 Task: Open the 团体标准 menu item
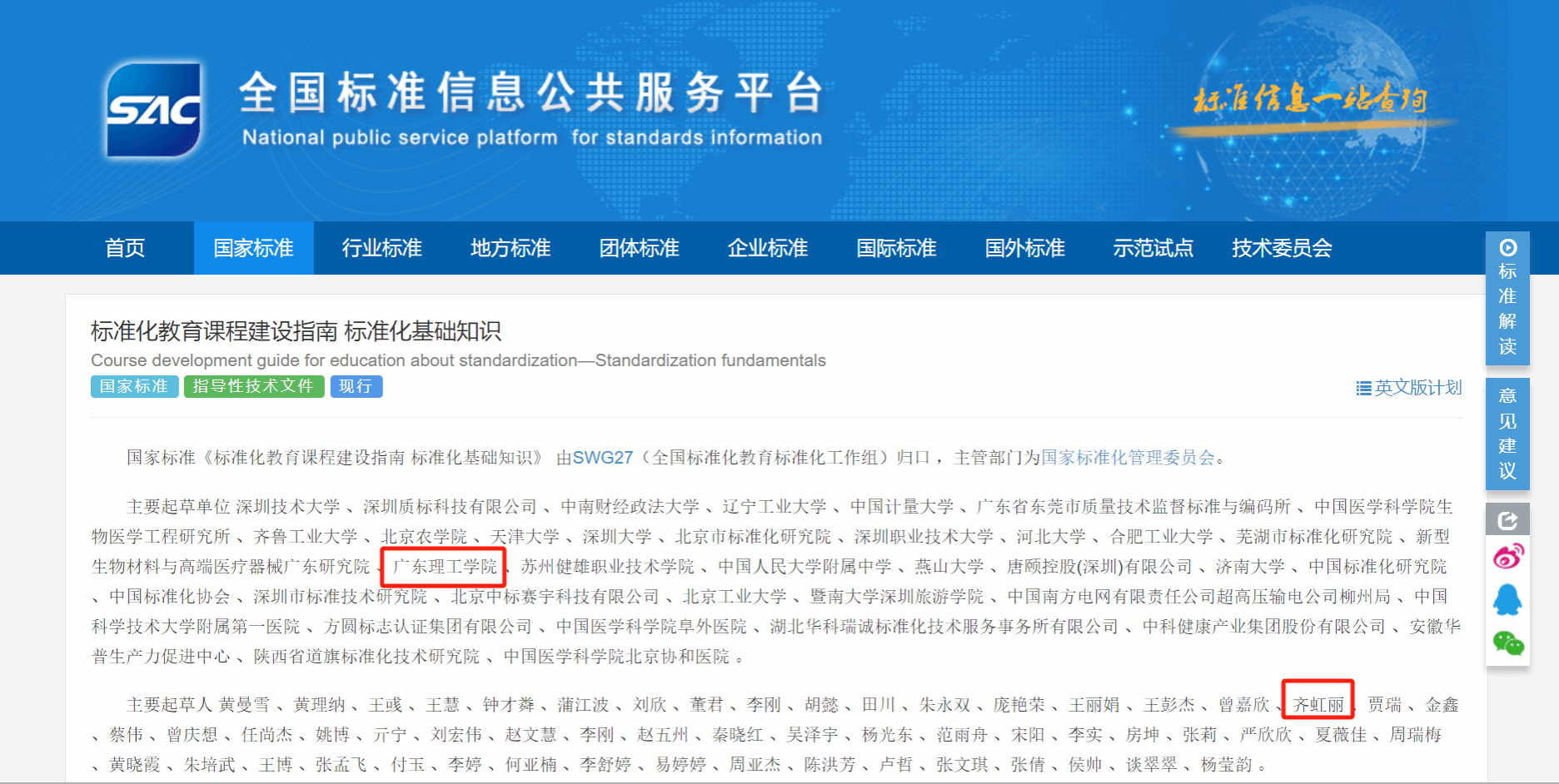coord(639,248)
